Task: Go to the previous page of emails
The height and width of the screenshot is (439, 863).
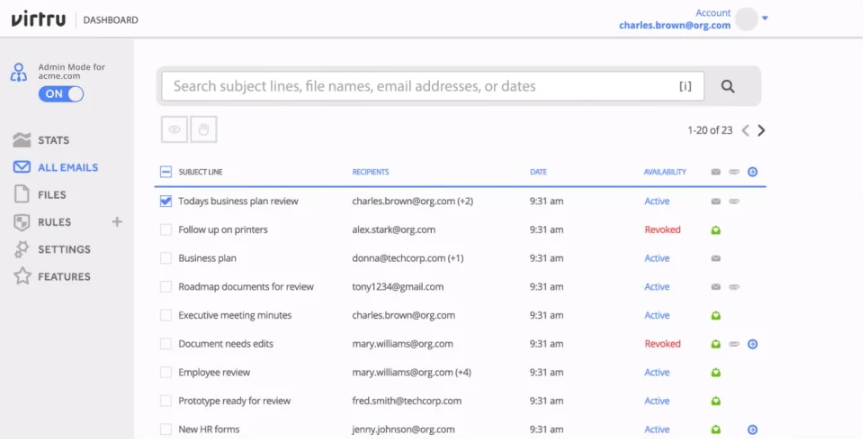Action: pos(745,130)
